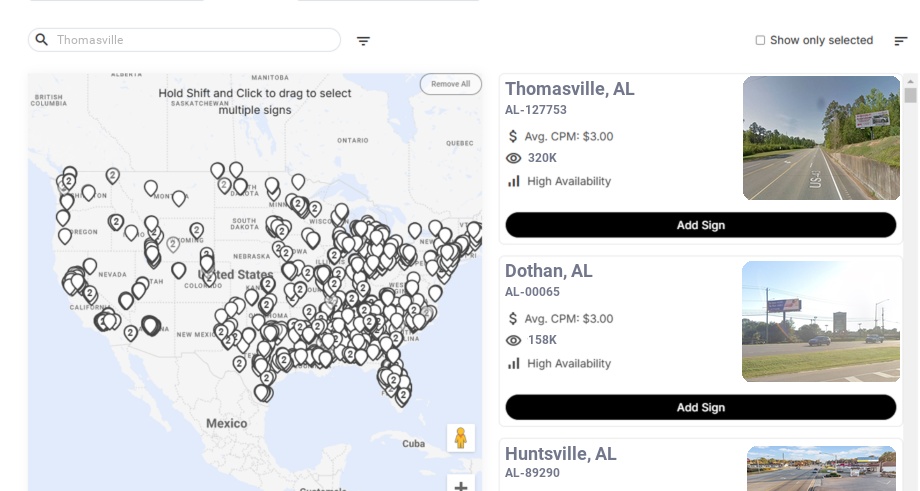Open Dothan billboard thumbnail photo
This screenshot has height=491, width=920.
click(821, 321)
